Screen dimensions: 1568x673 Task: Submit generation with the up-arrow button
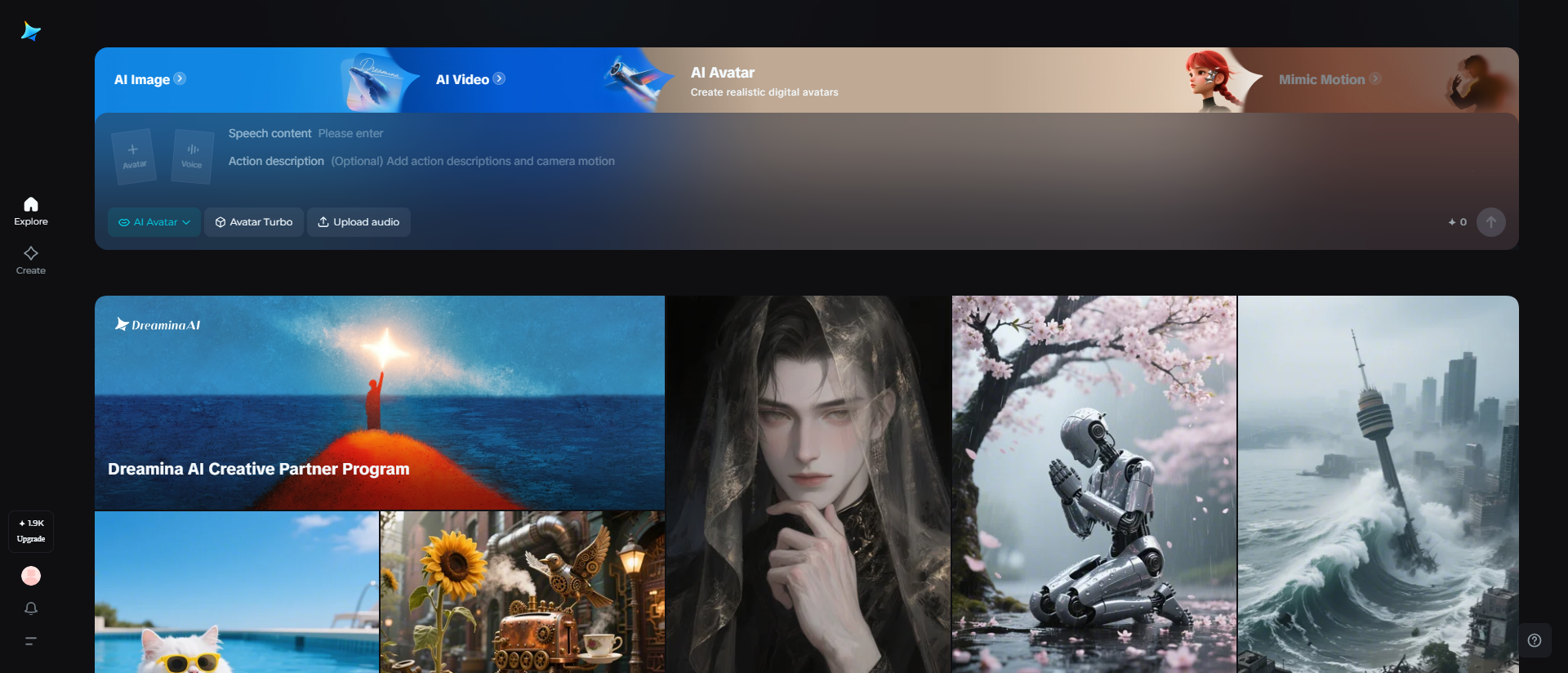click(x=1491, y=222)
